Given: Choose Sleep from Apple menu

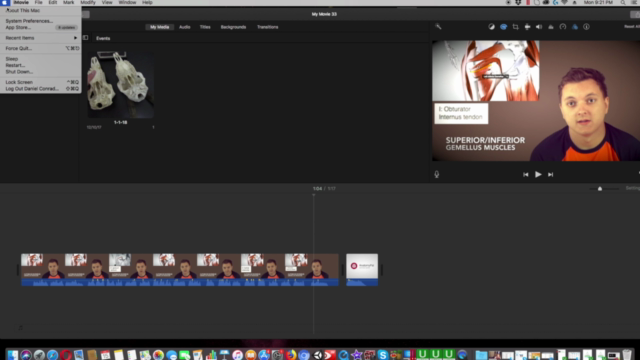Looking at the screenshot, I should tap(40, 59).
